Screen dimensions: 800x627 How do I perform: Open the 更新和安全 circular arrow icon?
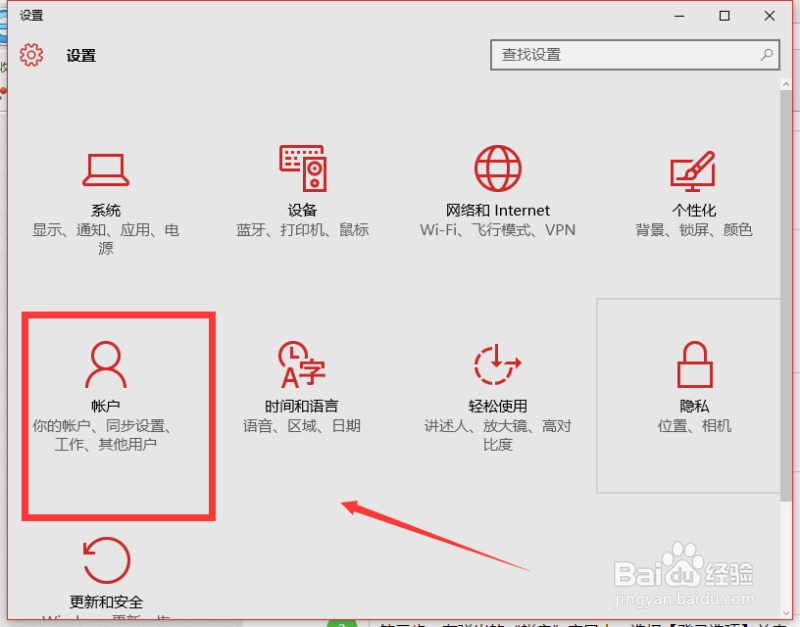[x=107, y=560]
